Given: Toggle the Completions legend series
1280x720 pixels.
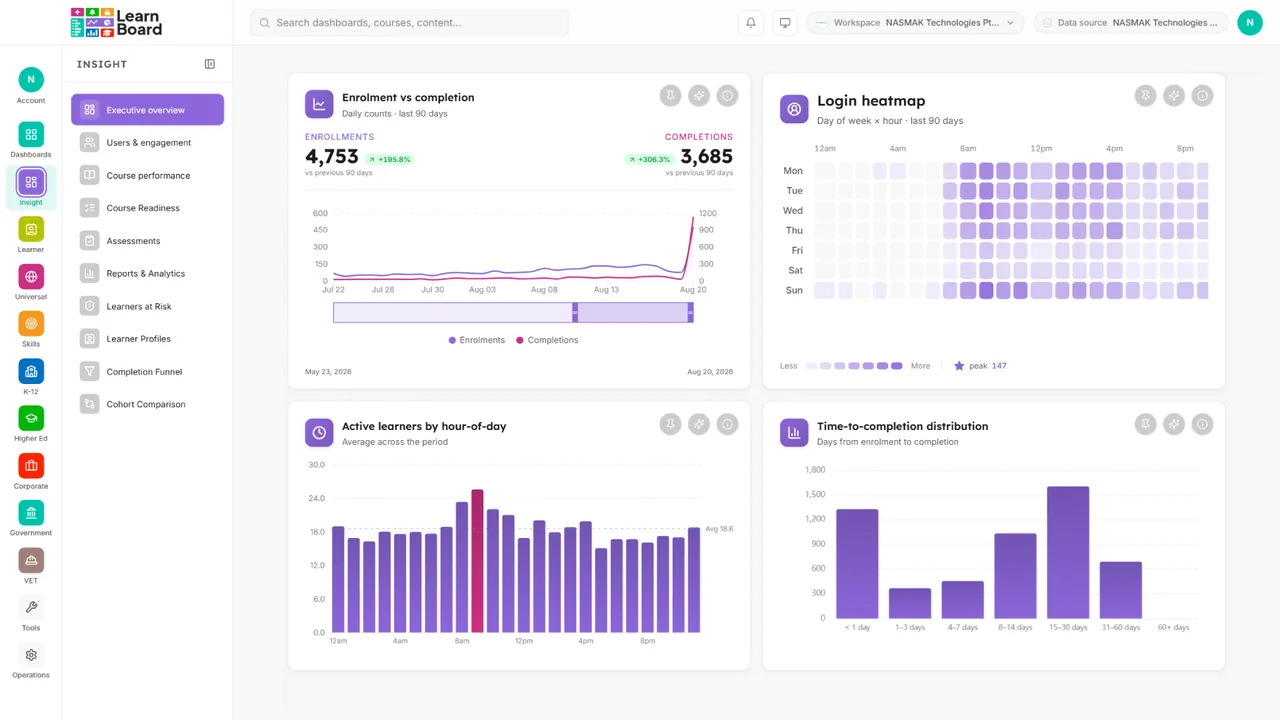Looking at the screenshot, I should (x=547, y=340).
